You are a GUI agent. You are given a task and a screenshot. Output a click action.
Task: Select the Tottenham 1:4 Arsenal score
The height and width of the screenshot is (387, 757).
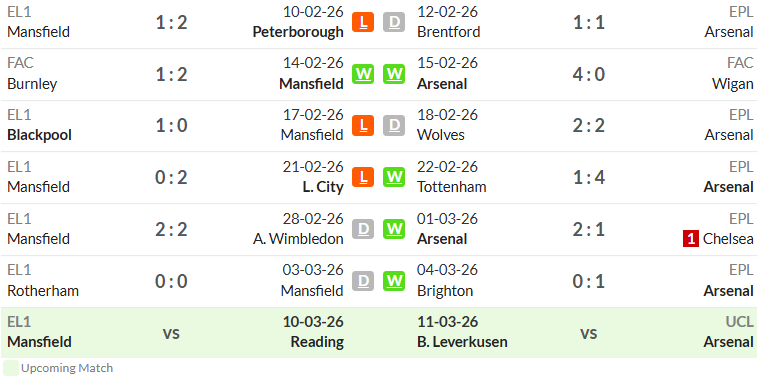point(589,177)
